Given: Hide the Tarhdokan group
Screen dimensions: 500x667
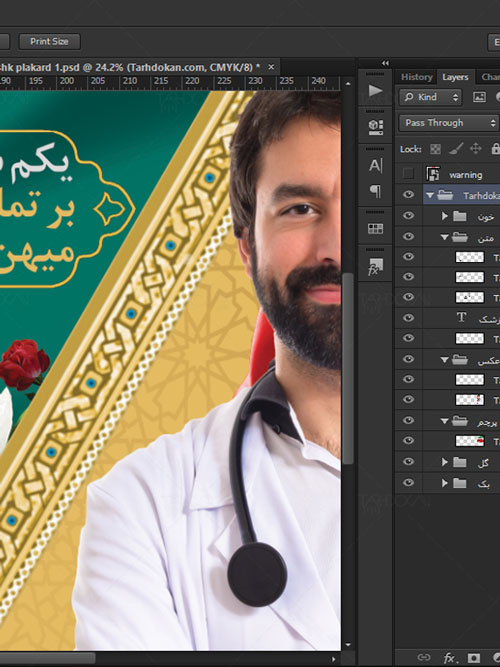Looking at the screenshot, I should click(409, 194).
